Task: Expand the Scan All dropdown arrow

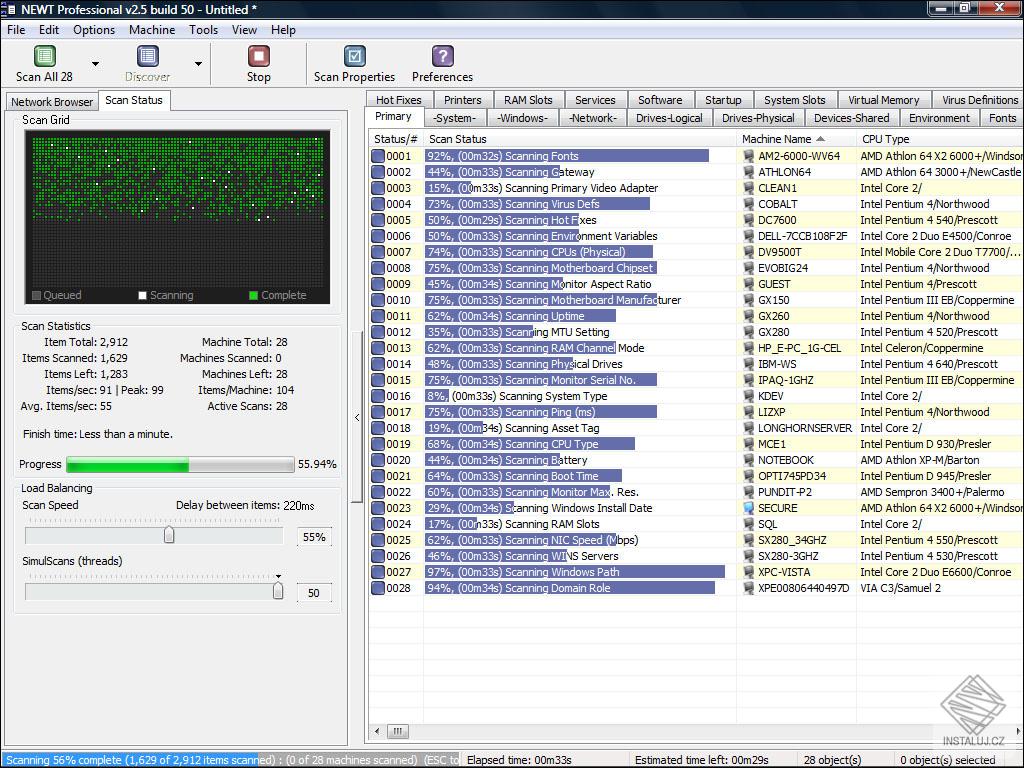Action: (x=96, y=64)
